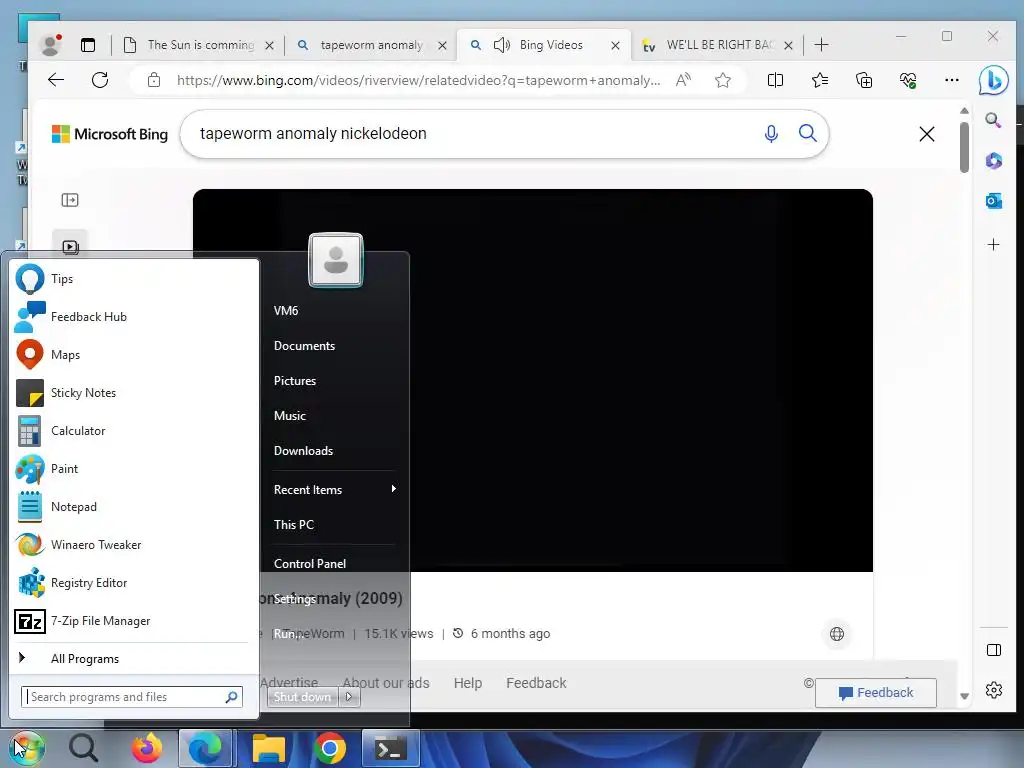The width and height of the screenshot is (1024, 768).
Task: Open a new browser tab
Action: pyautogui.click(x=822, y=45)
